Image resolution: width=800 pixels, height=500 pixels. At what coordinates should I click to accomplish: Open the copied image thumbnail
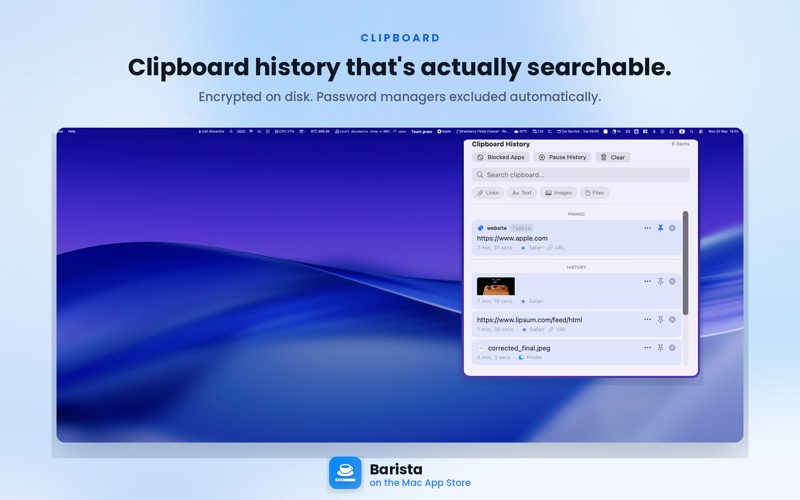495,286
